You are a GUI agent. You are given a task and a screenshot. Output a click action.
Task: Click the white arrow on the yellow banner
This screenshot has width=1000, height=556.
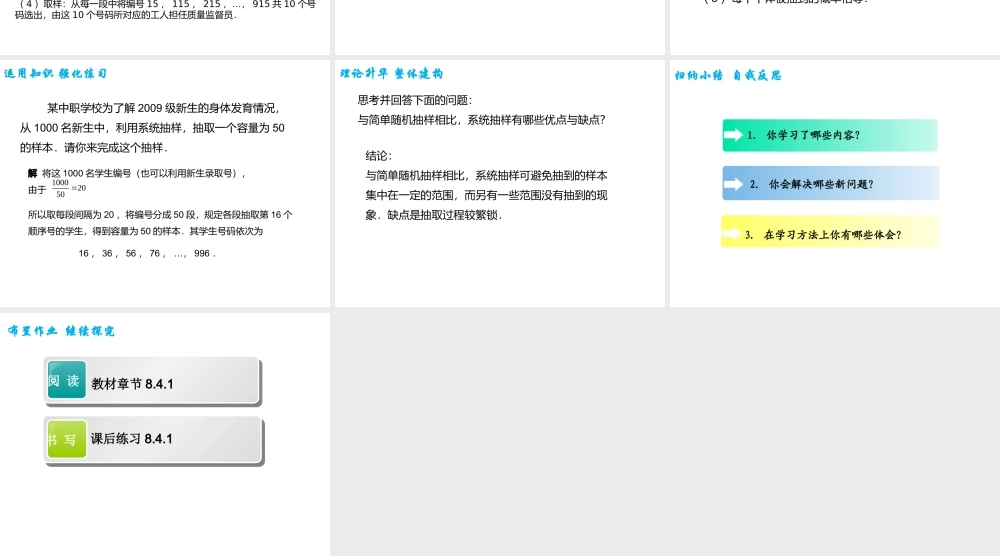[x=732, y=234]
